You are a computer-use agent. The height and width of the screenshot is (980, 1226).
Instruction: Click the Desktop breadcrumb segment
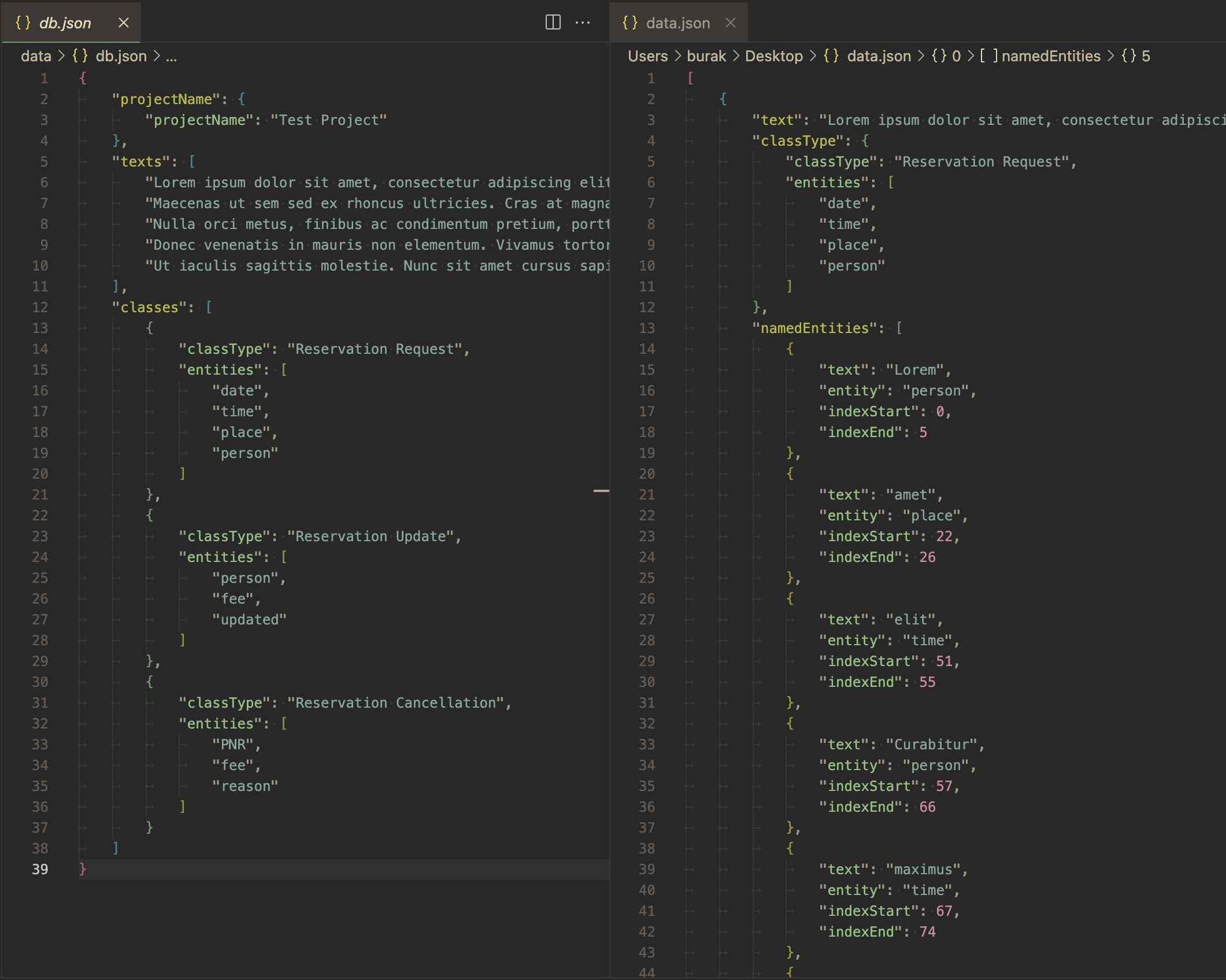774,56
